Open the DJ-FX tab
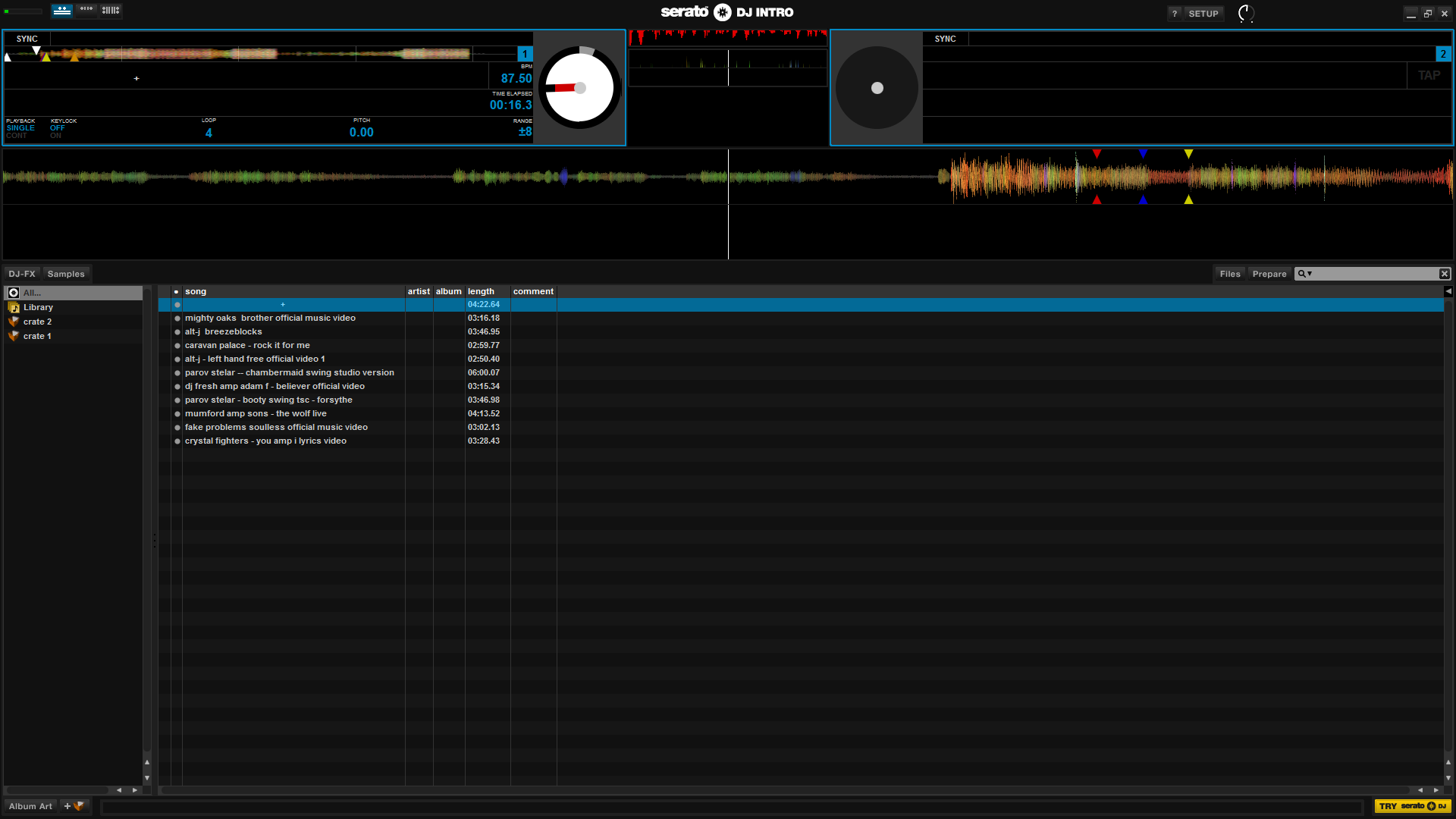1456x819 pixels. (22, 274)
